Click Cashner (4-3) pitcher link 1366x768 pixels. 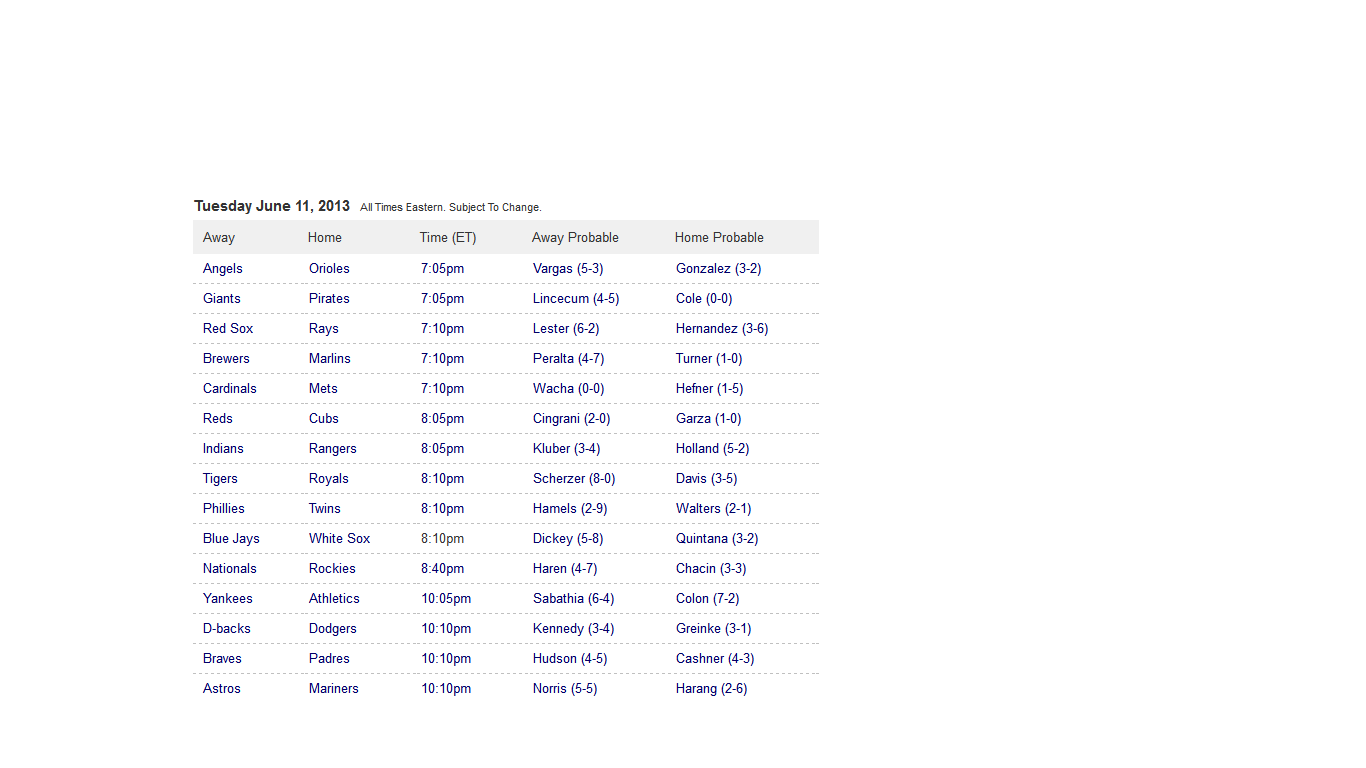715,658
